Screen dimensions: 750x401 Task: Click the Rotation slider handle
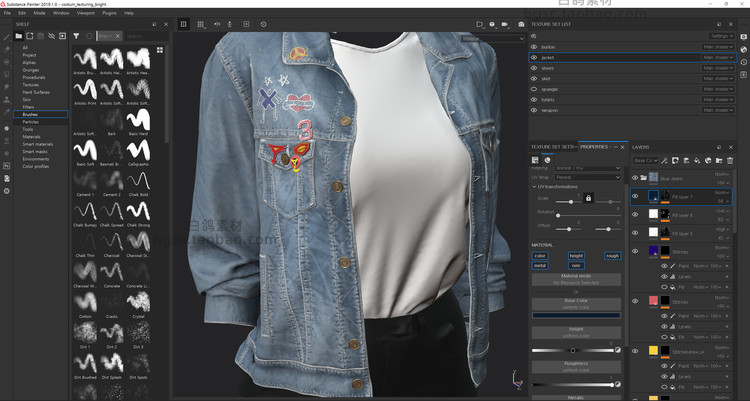click(558, 215)
